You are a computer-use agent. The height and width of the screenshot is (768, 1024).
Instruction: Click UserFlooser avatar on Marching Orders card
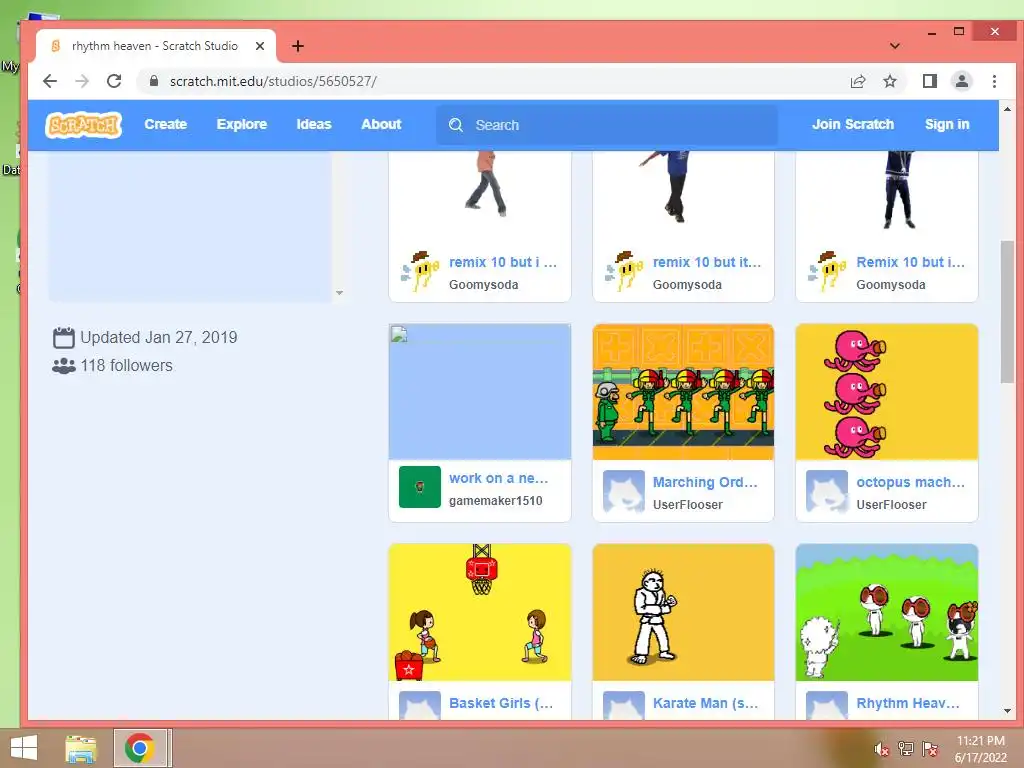[x=624, y=491]
